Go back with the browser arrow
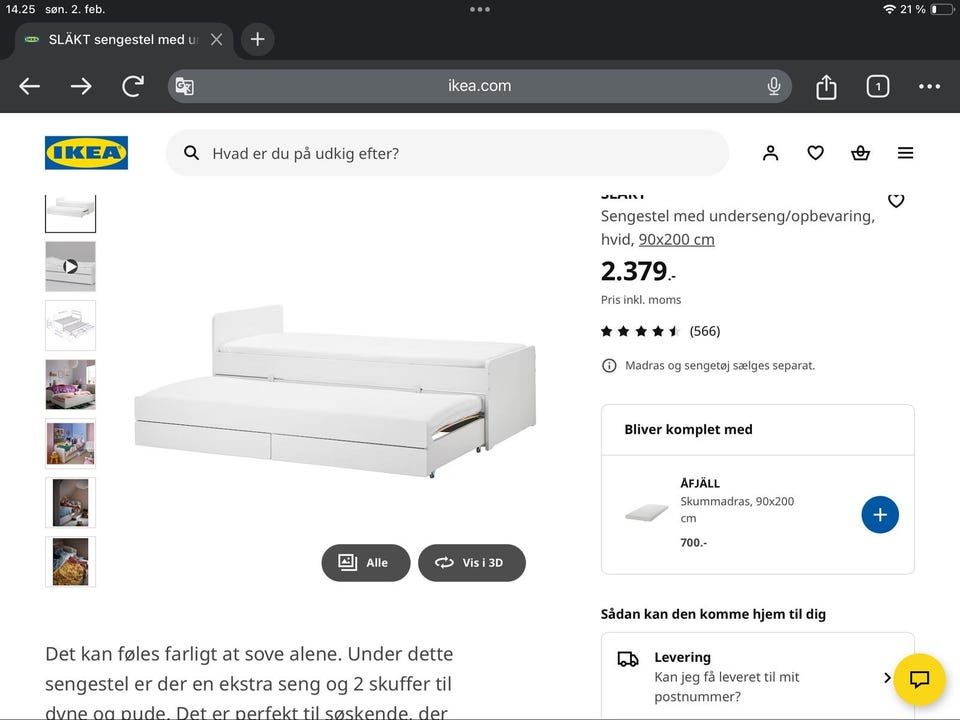960x720 pixels. [30, 87]
